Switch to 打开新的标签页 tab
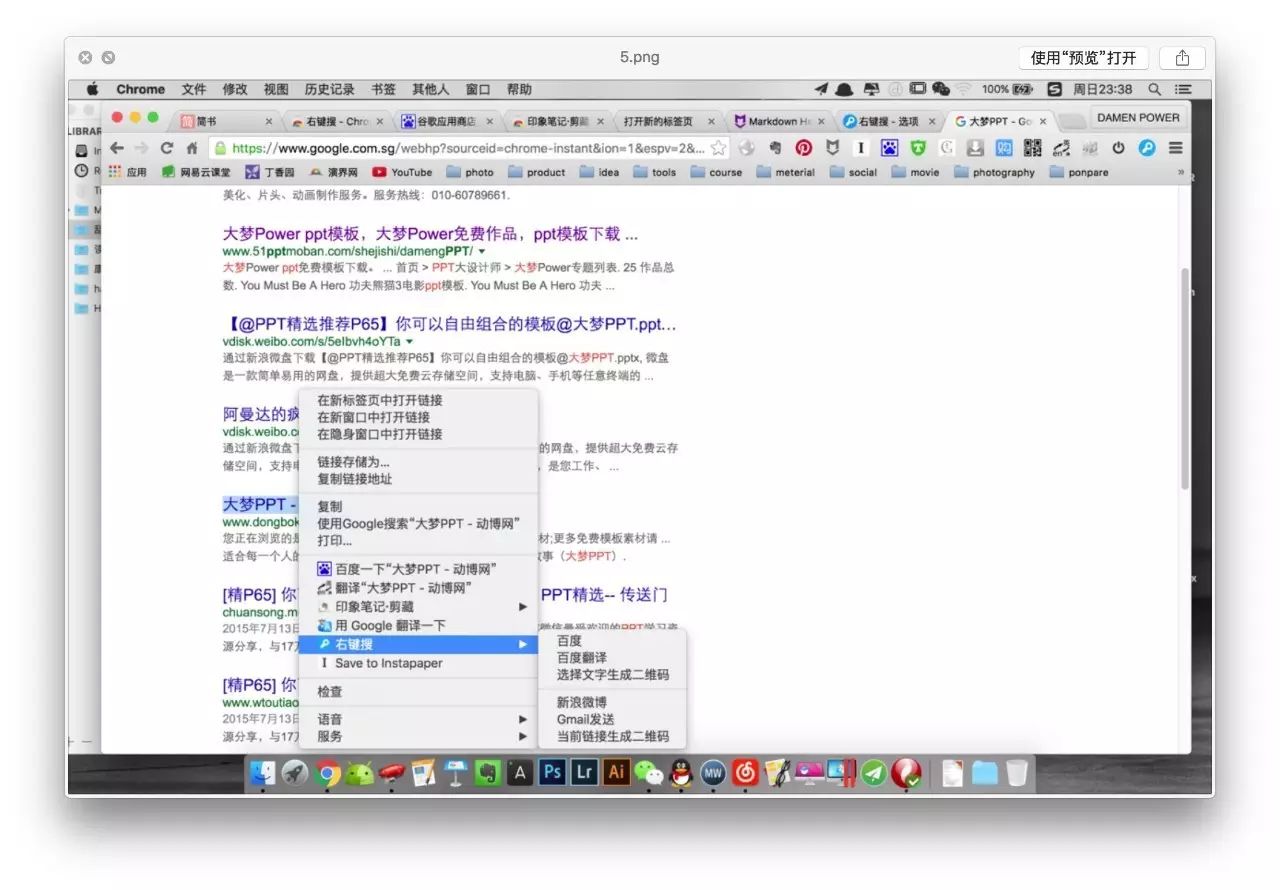Viewport: 1280px width, 890px height. coord(668,121)
